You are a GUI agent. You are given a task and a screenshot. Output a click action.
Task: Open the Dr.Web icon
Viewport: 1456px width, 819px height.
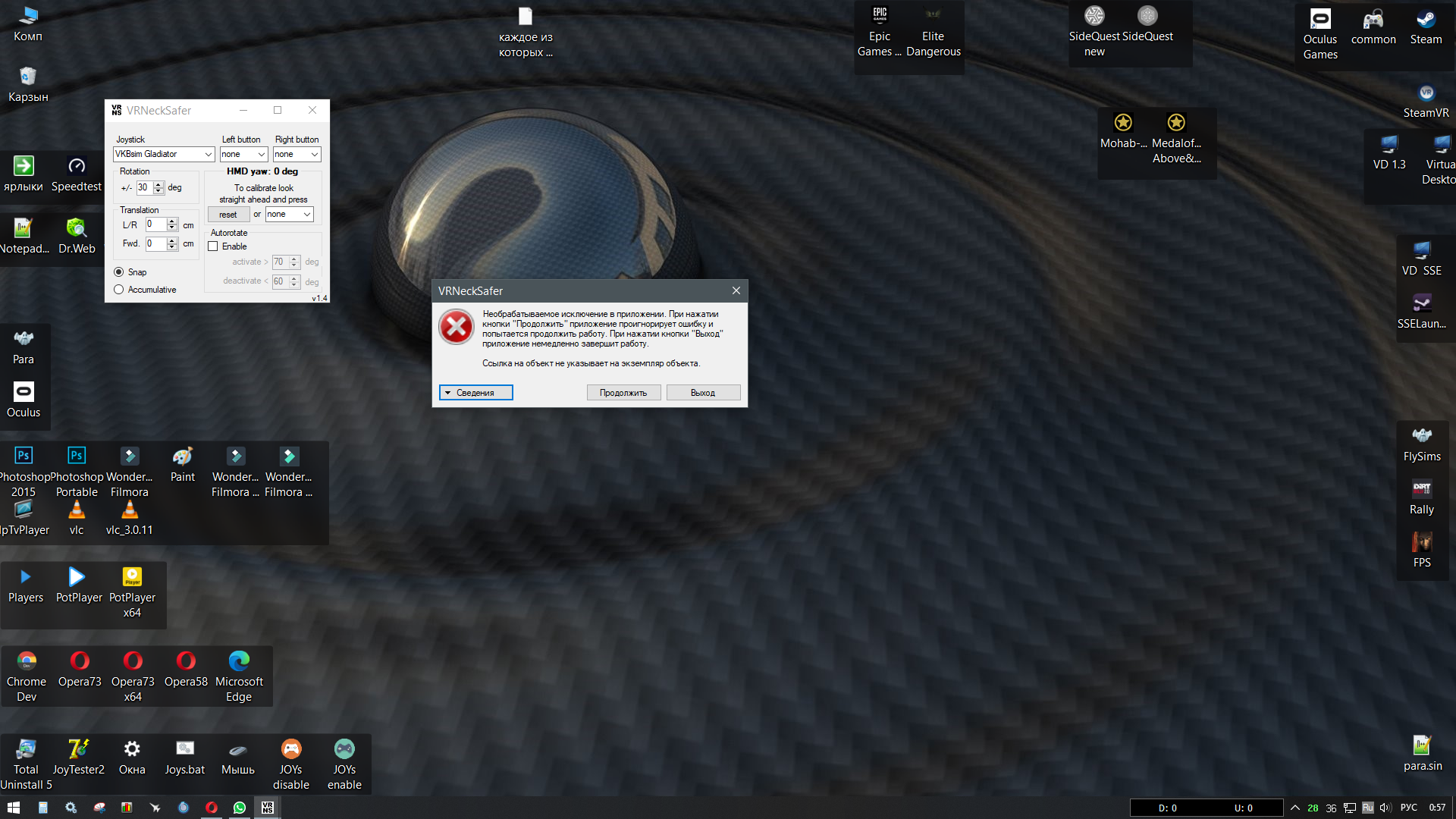77,236
